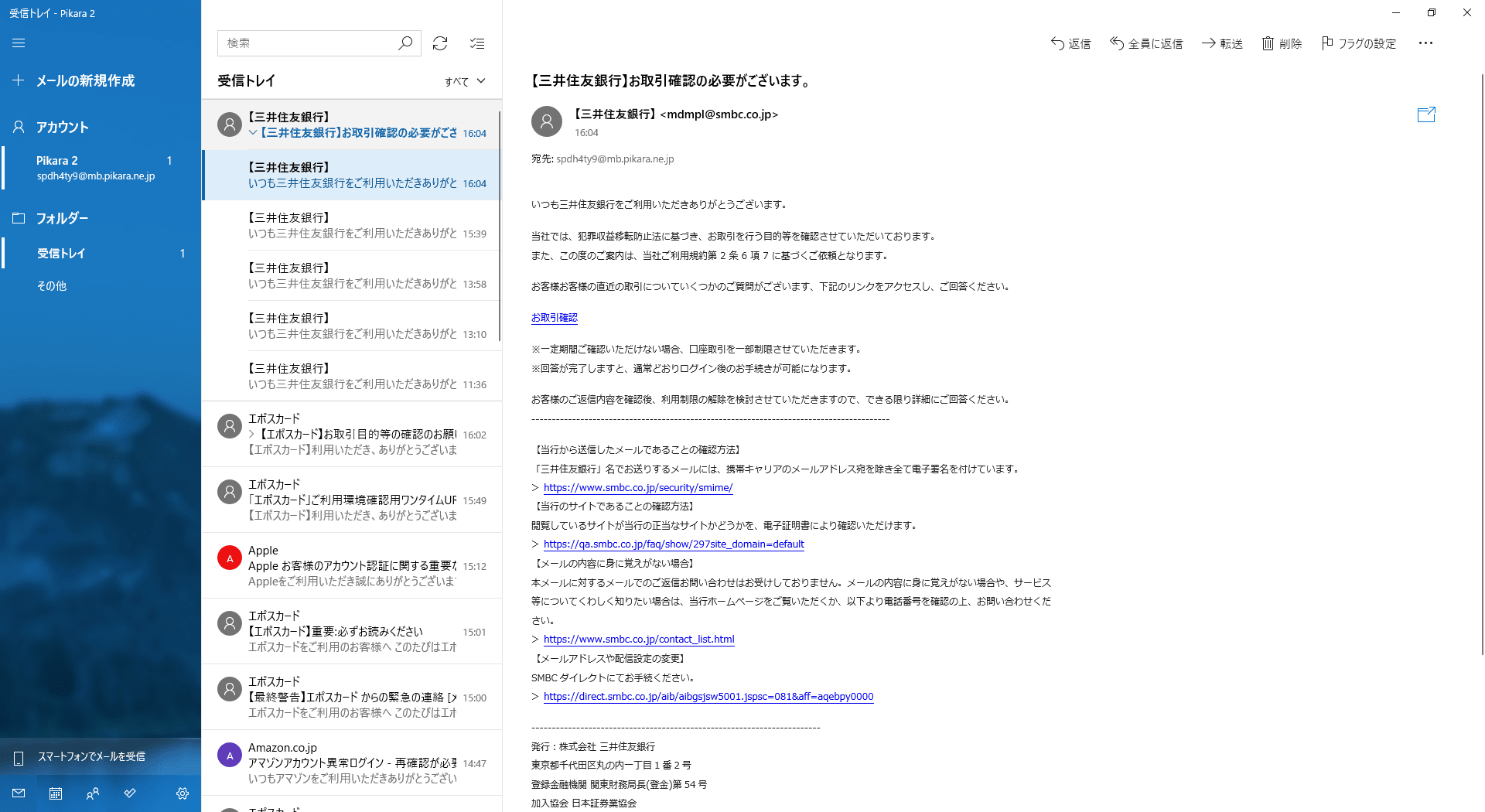Click the plus icon for new mail

click(x=19, y=80)
